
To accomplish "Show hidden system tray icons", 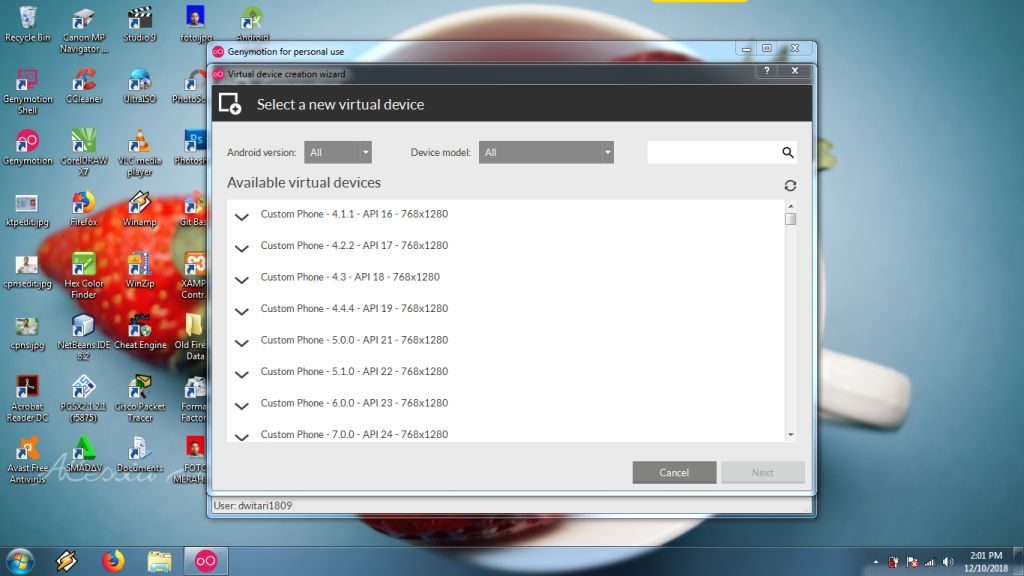I will coord(875,562).
